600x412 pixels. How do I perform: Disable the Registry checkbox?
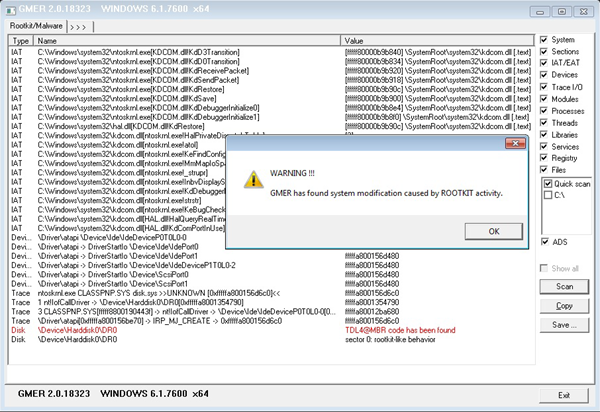click(x=544, y=158)
